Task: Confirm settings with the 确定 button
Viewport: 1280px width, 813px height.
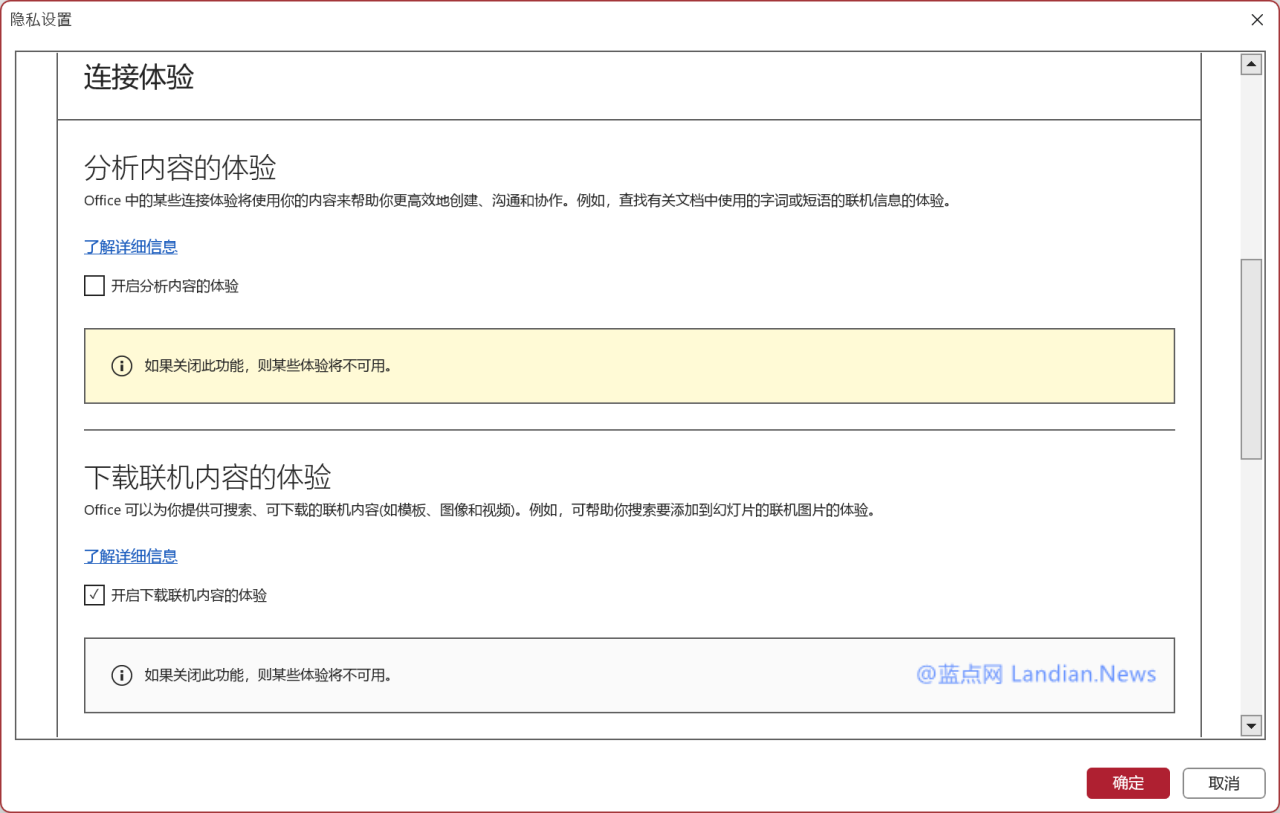Action: pyautogui.click(x=1128, y=783)
